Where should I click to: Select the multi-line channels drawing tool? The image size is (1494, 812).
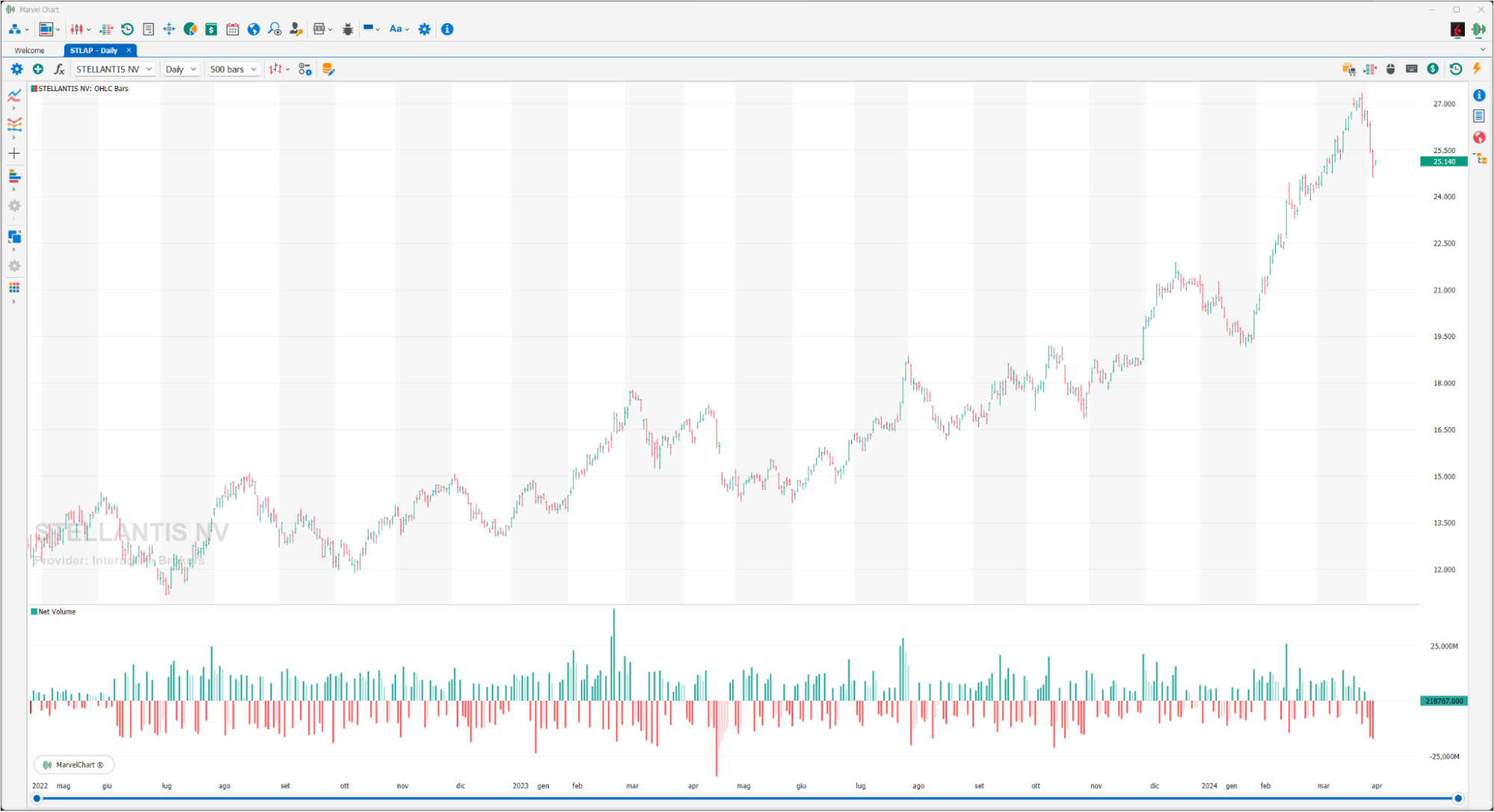click(14, 124)
